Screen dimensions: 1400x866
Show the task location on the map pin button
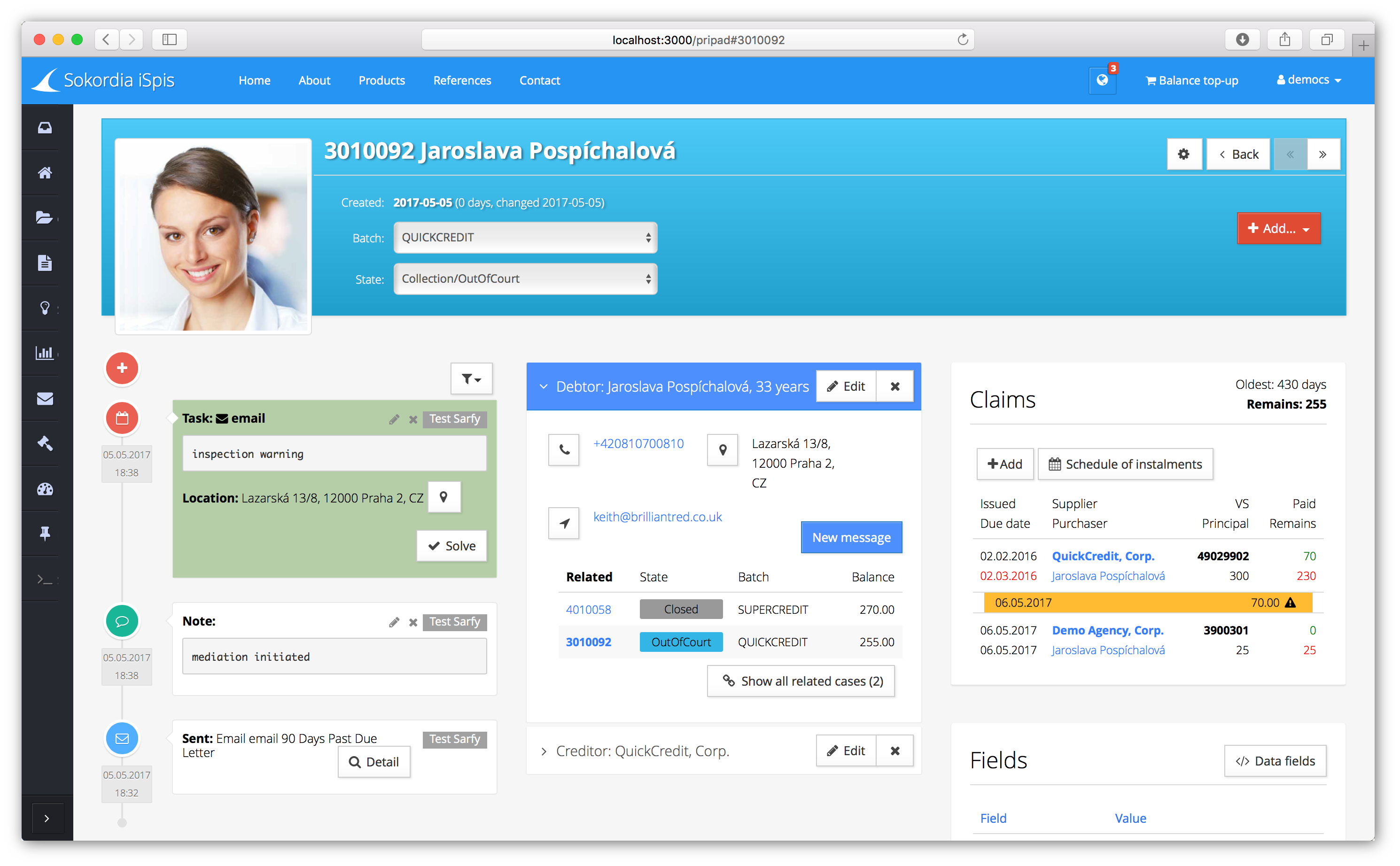[x=444, y=497]
